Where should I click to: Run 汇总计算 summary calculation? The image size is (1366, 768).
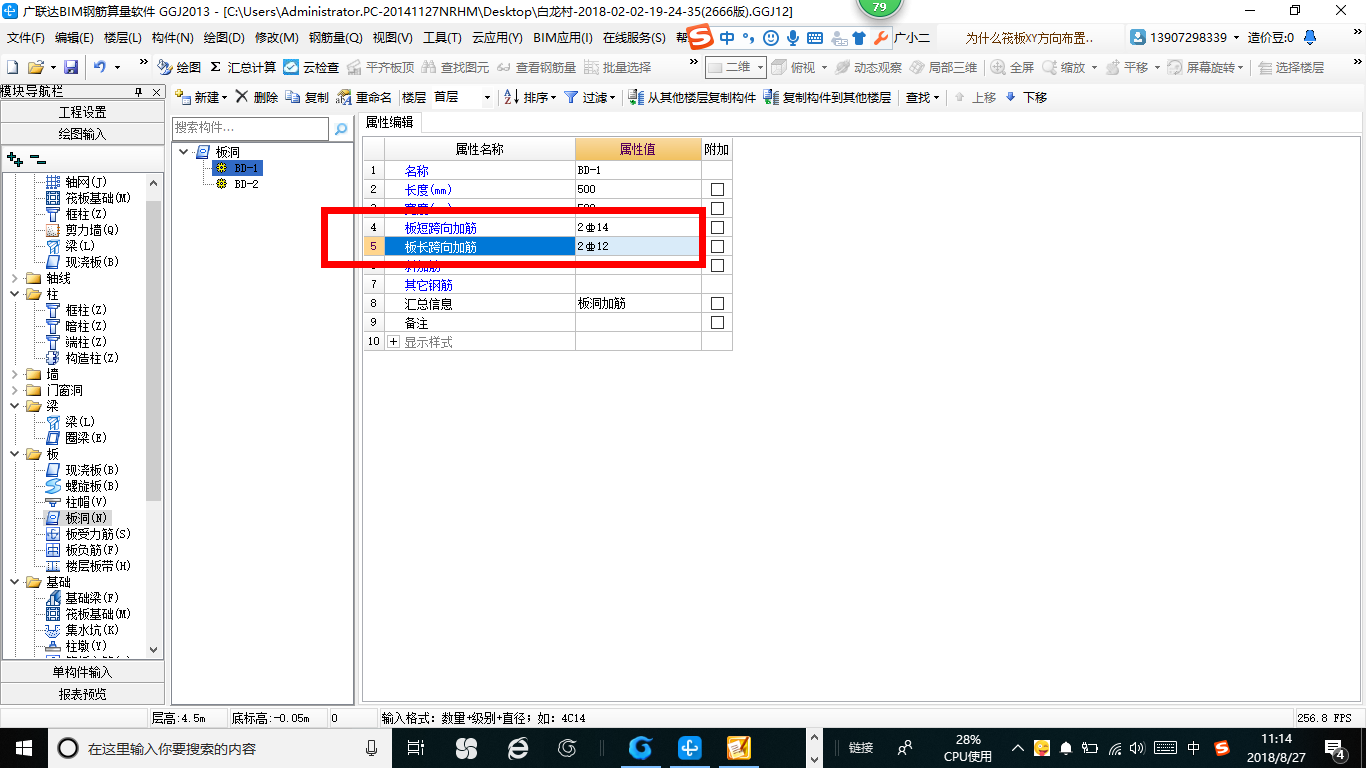[243, 67]
